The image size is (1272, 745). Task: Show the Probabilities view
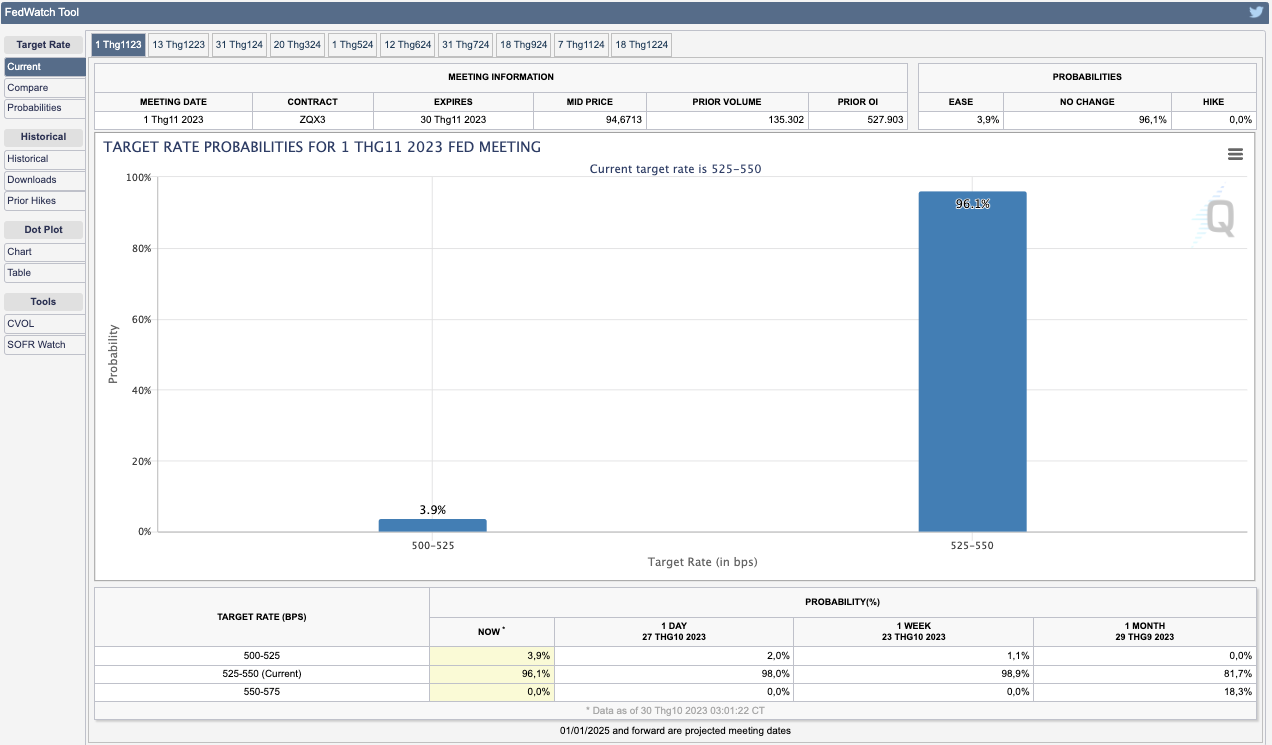(x=44, y=108)
